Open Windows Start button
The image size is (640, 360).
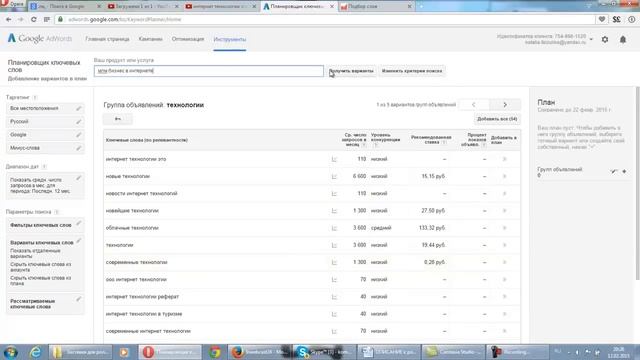click(x=11, y=352)
